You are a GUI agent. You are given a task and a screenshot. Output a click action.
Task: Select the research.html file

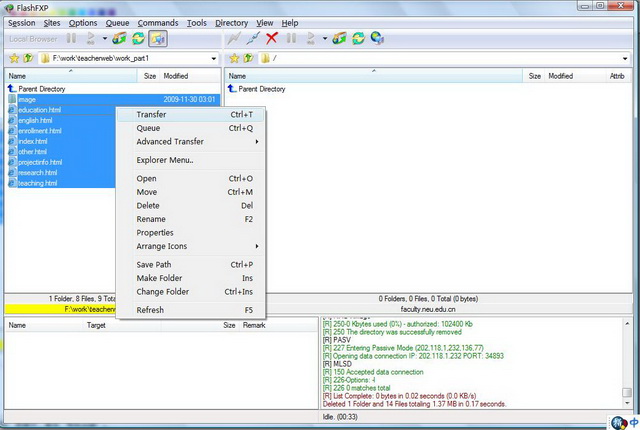coord(38,173)
